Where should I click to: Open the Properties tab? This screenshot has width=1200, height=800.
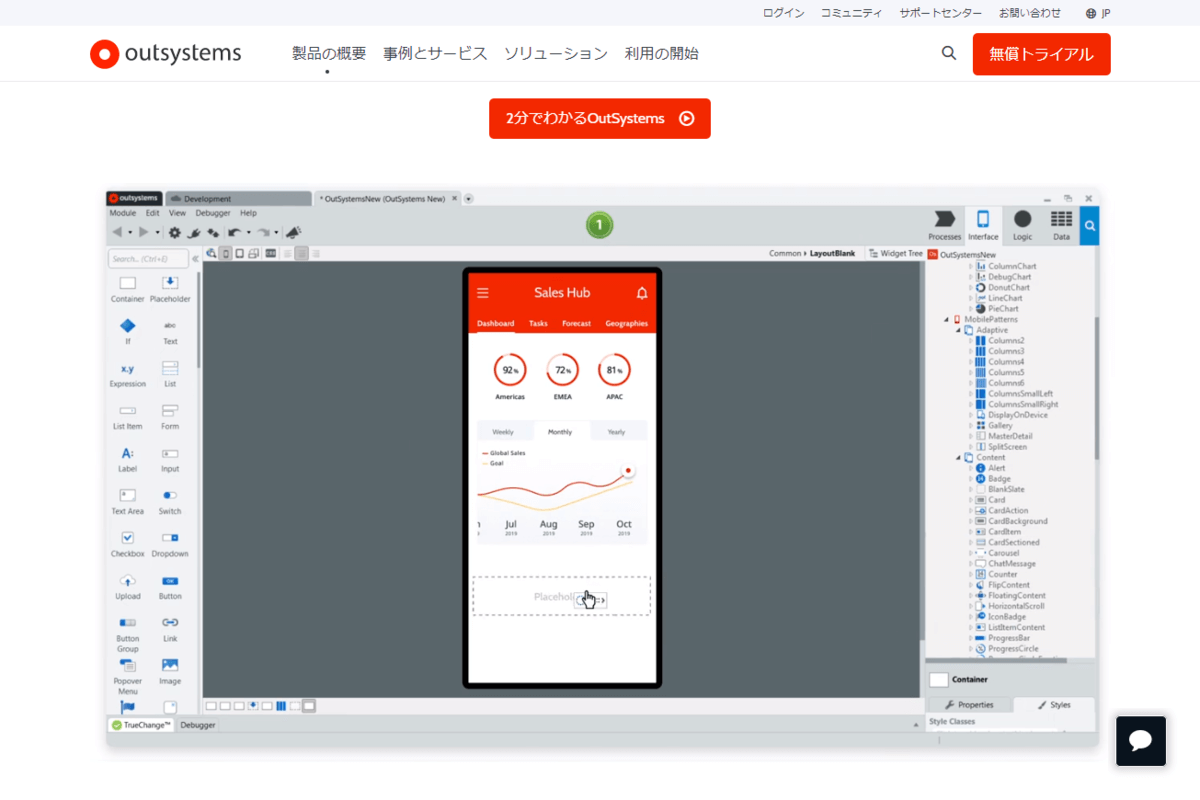pyautogui.click(x=969, y=705)
